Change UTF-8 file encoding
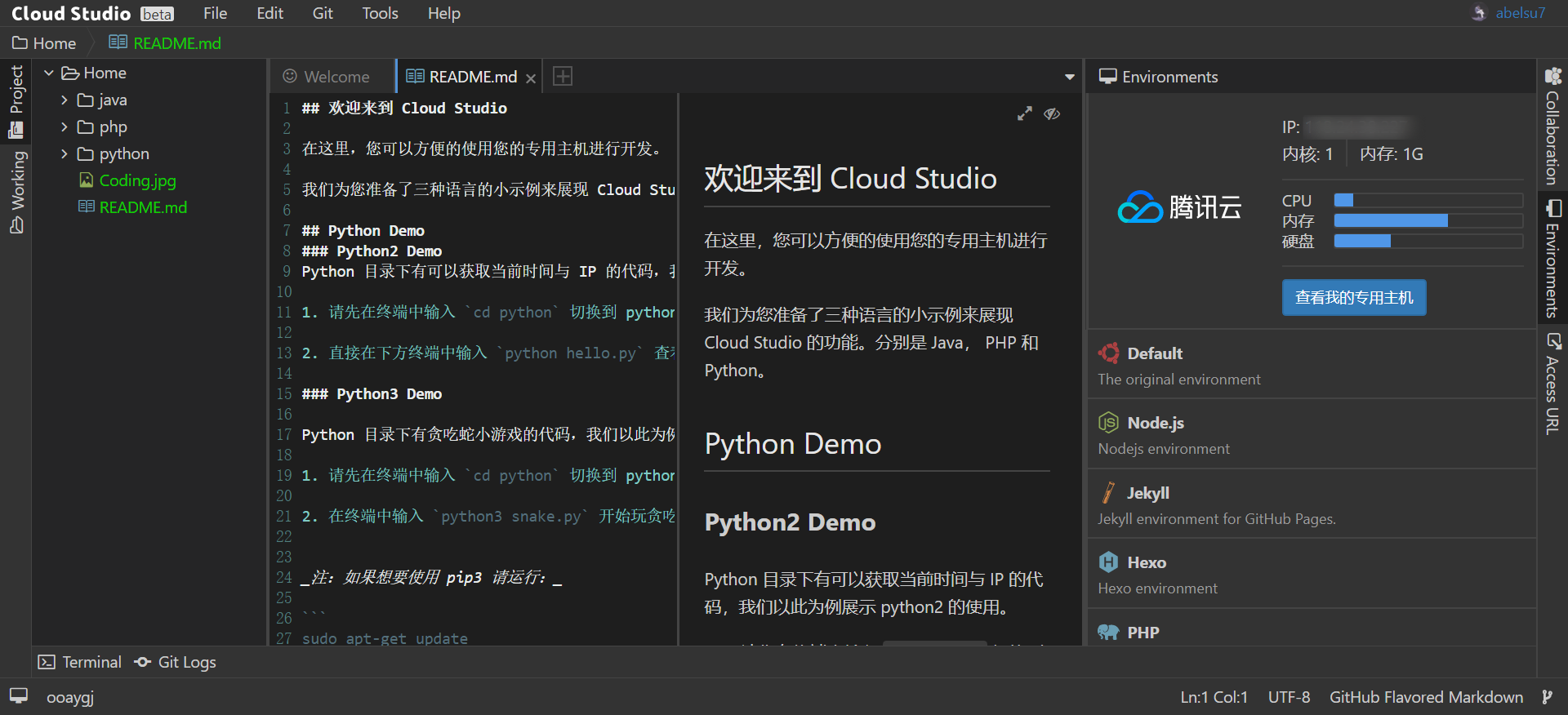 pyautogui.click(x=1289, y=697)
